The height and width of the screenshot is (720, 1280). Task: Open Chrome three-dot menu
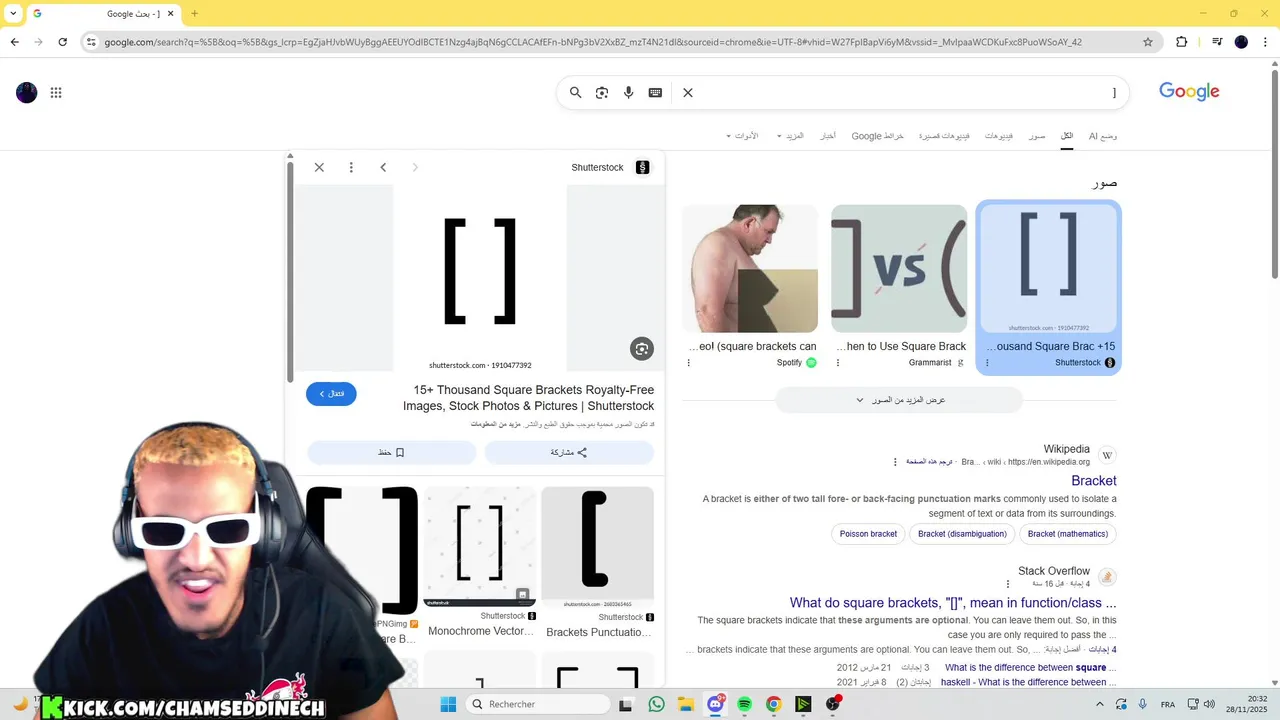pos(1264,42)
